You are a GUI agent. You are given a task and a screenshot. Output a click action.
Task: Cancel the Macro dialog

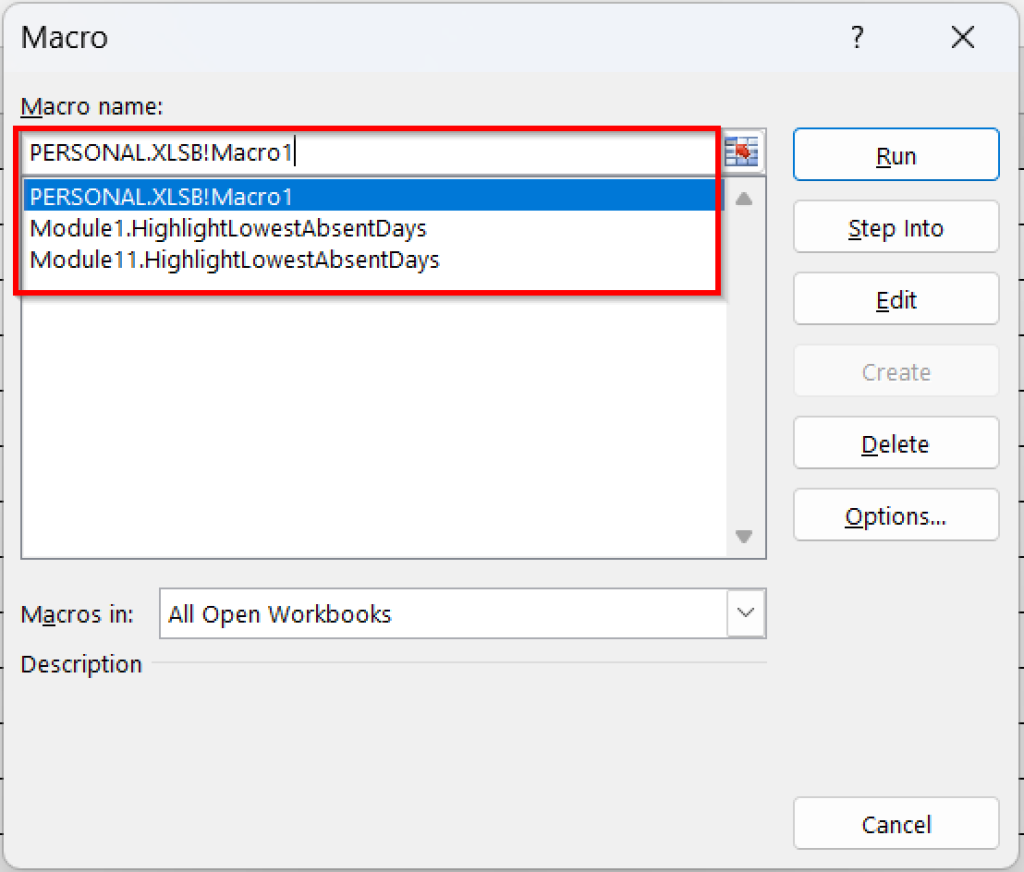coord(895,823)
